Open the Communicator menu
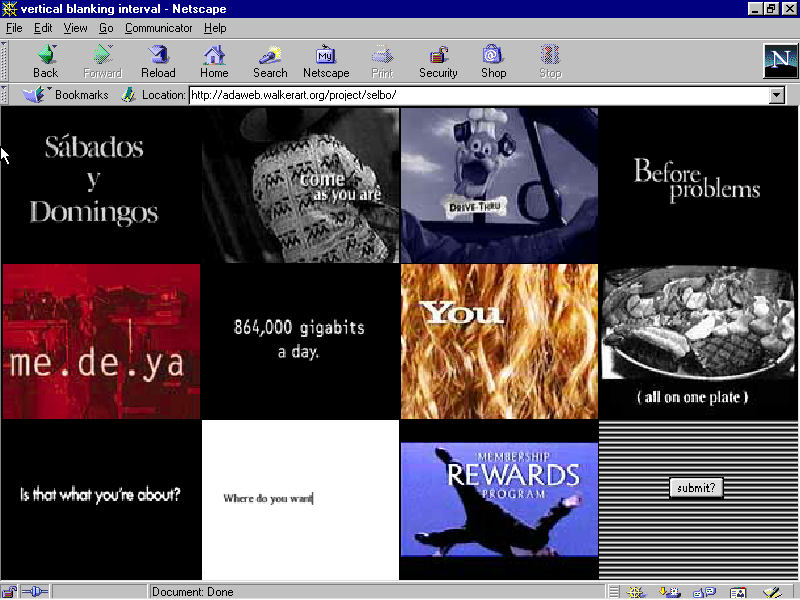Screen dimensions: 800x600 (158, 28)
